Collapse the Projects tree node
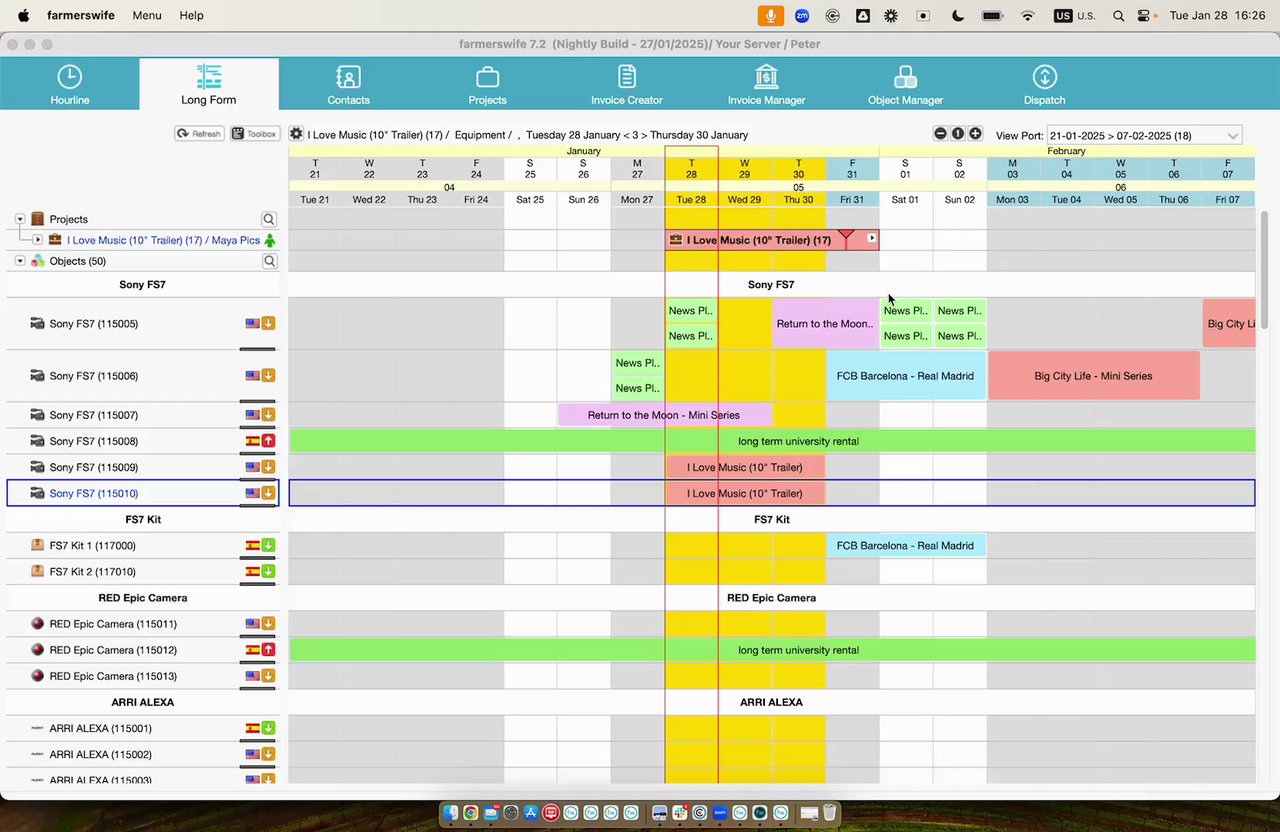The height and width of the screenshot is (832, 1280). (x=20, y=219)
